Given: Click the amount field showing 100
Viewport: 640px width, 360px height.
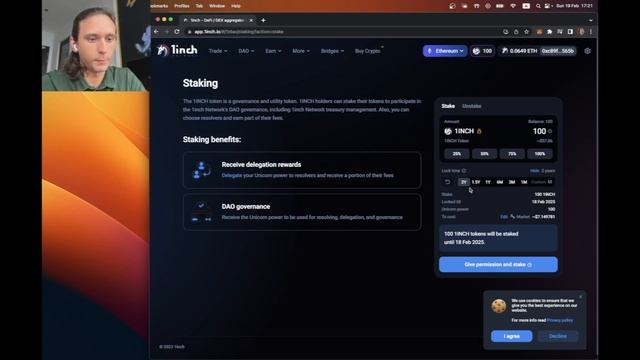Looking at the screenshot, I should coord(539,131).
